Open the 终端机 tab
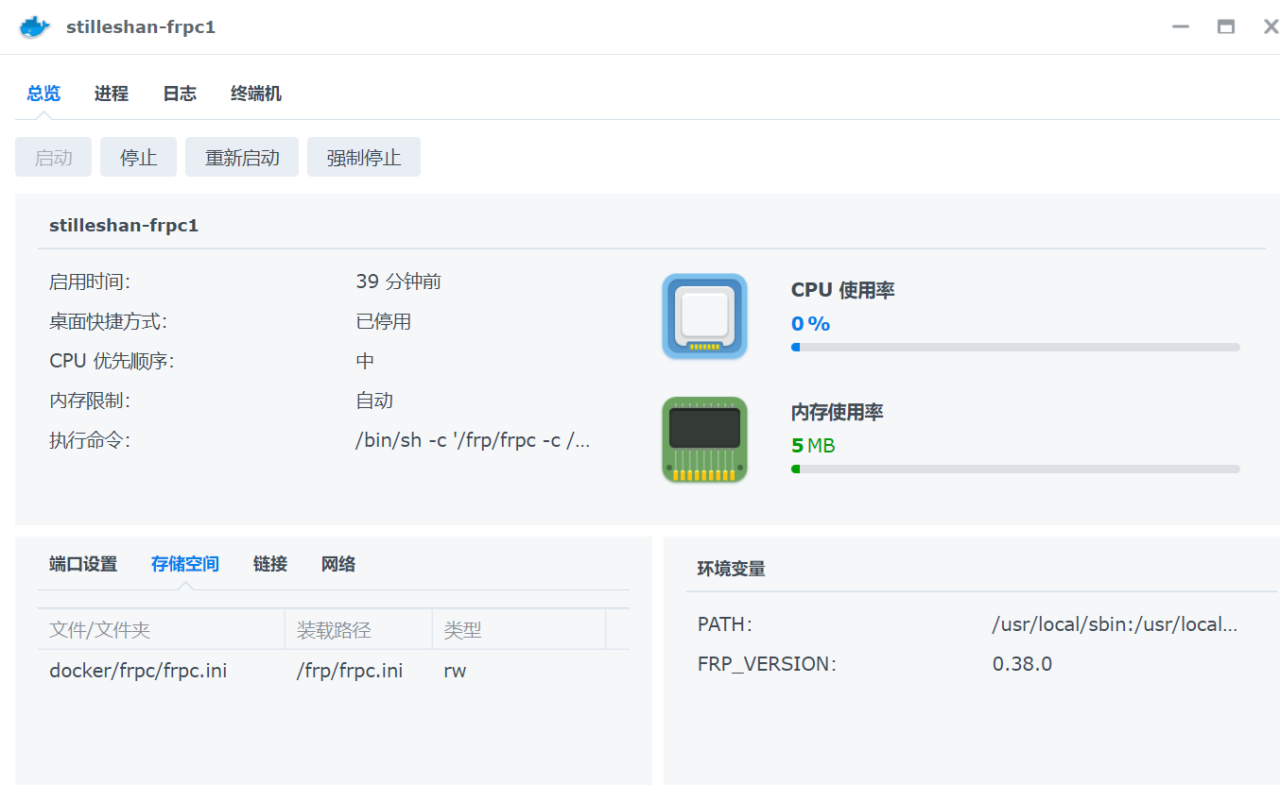The height and width of the screenshot is (785, 1280). click(255, 93)
